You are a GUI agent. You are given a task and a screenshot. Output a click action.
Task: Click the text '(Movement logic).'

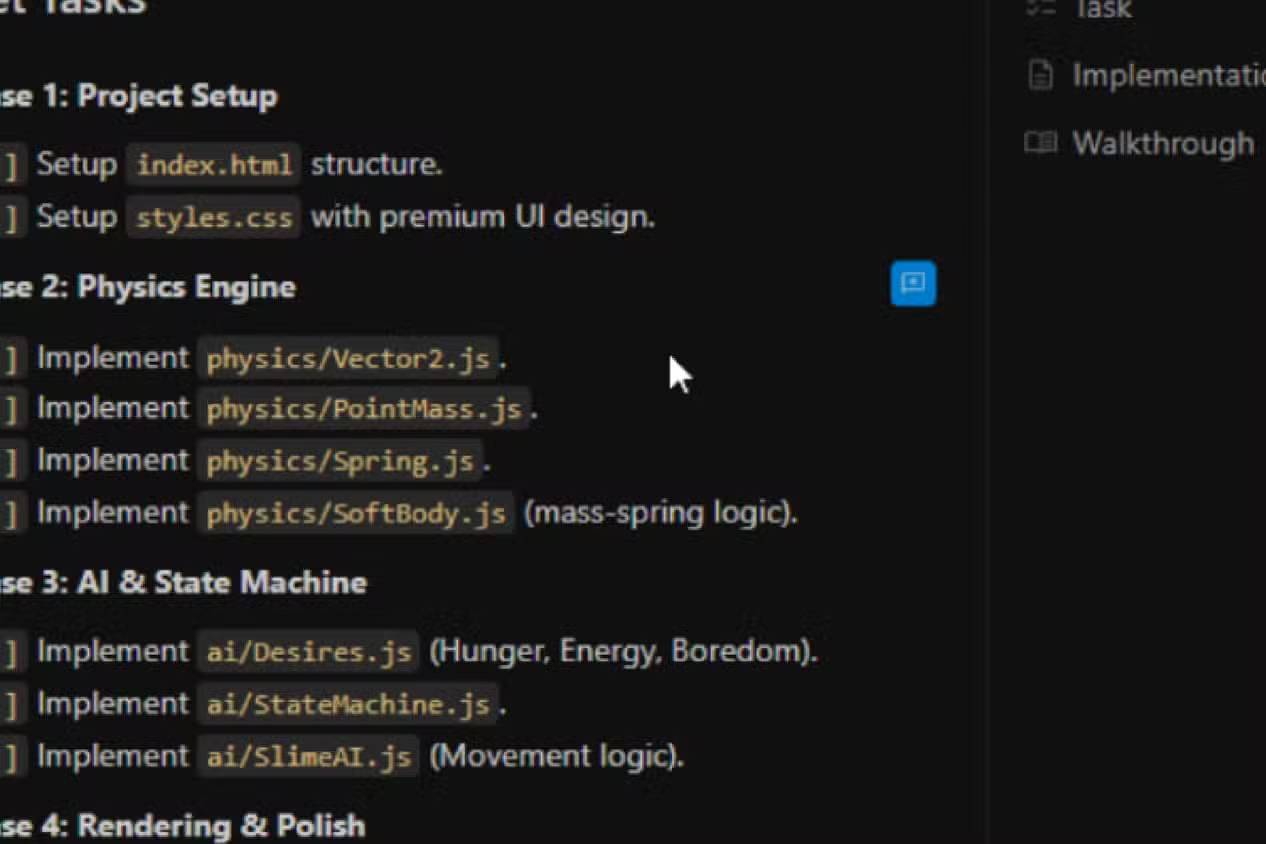point(556,756)
